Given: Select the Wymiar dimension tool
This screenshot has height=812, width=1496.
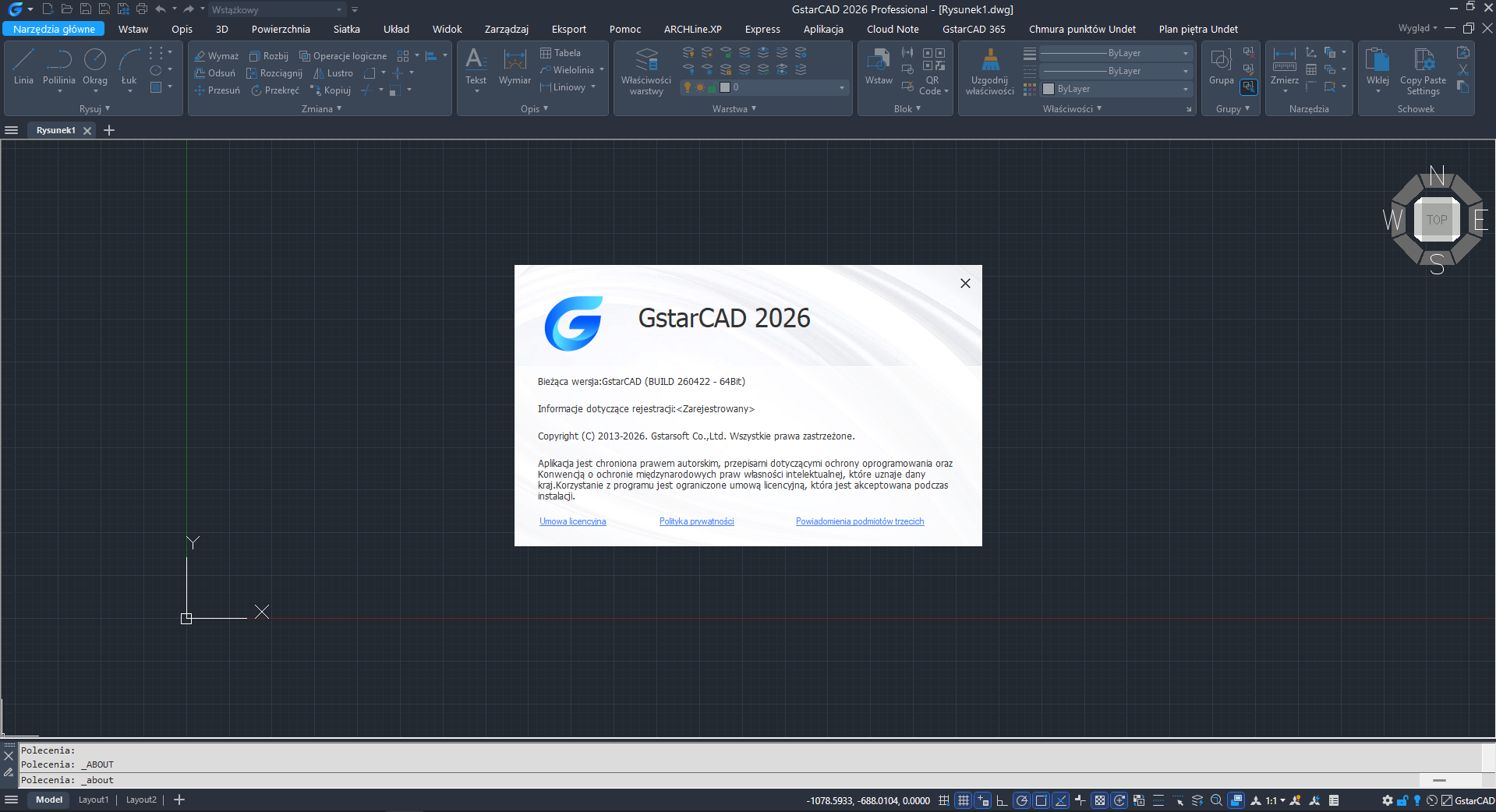Looking at the screenshot, I should click(515, 69).
